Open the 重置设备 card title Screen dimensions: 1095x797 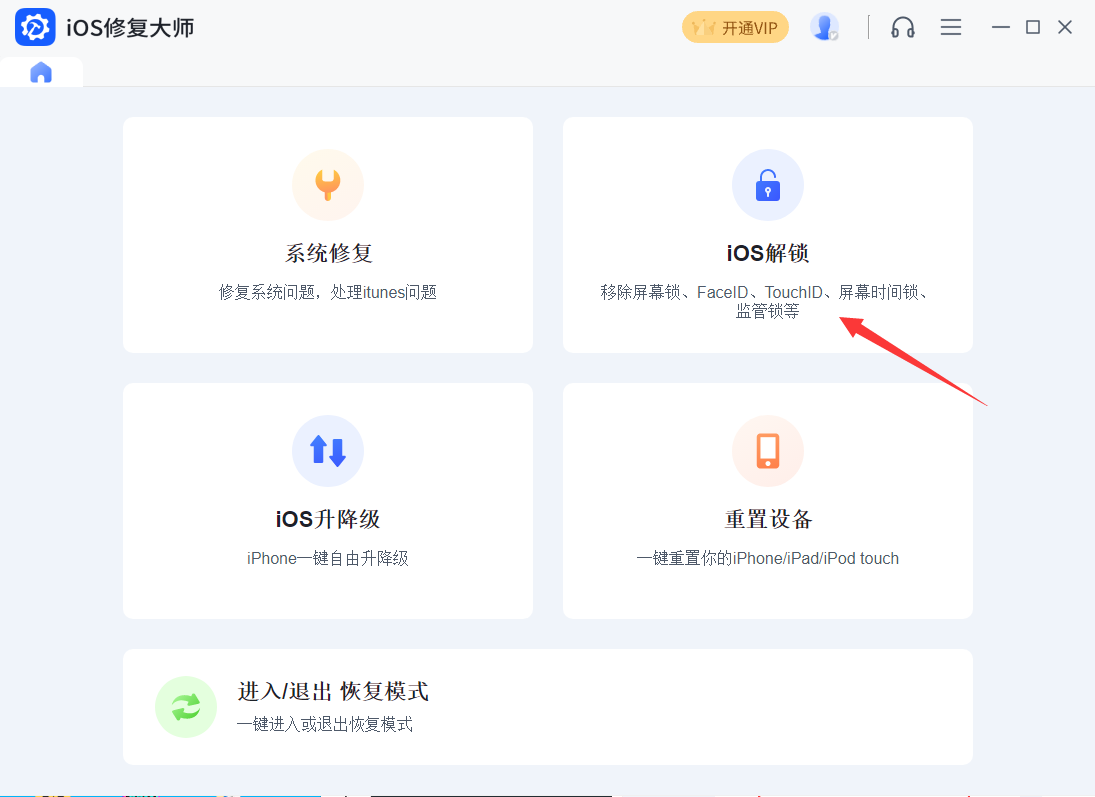click(768, 519)
